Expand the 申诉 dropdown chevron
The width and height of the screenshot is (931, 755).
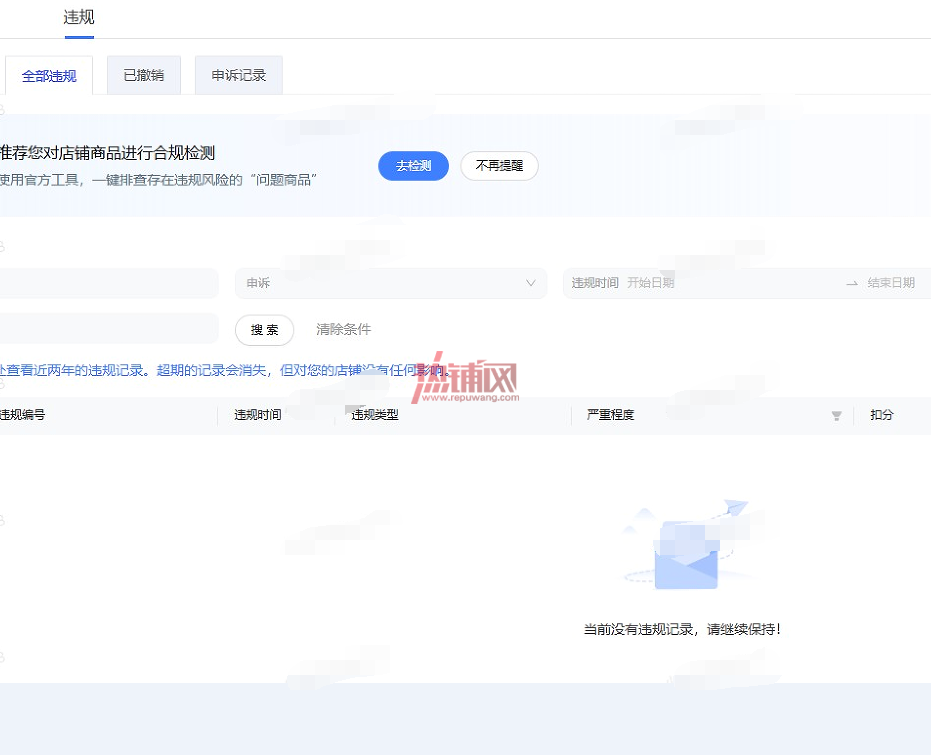tap(531, 283)
